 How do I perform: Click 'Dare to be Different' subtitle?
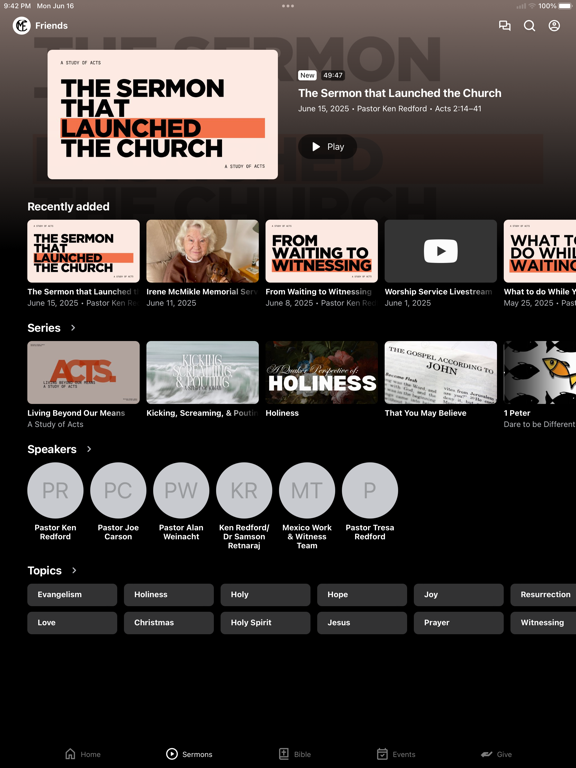tap(539, 424)
